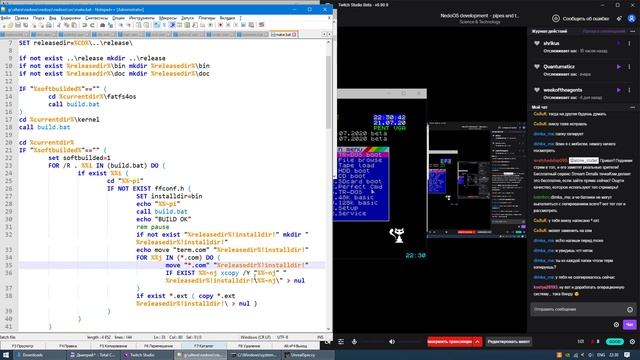Select the make.bat tab
The image size is (640, 360).
(284, 35)
